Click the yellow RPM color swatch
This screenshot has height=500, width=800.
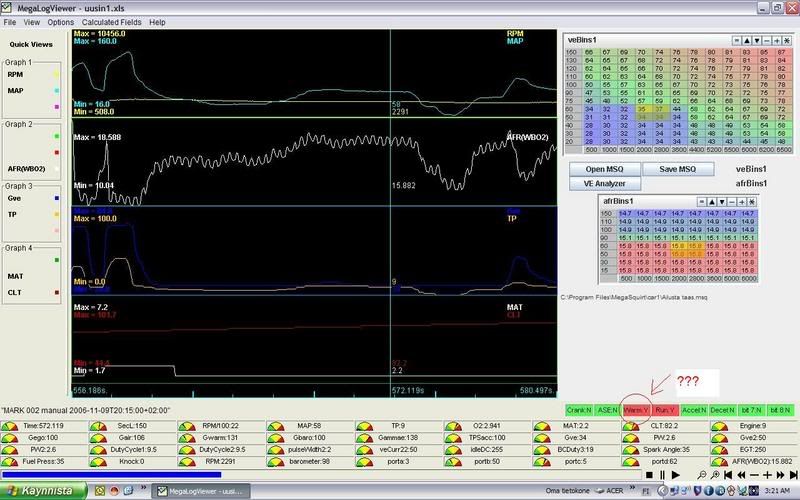[x=59, y=74]
